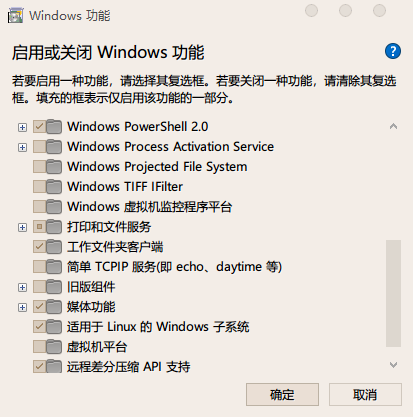Uncheck 适用于 Linux 的 Windows 子系统
Image resolution: width=413 pixels, height=417 pixels.
tap(39, 327)
